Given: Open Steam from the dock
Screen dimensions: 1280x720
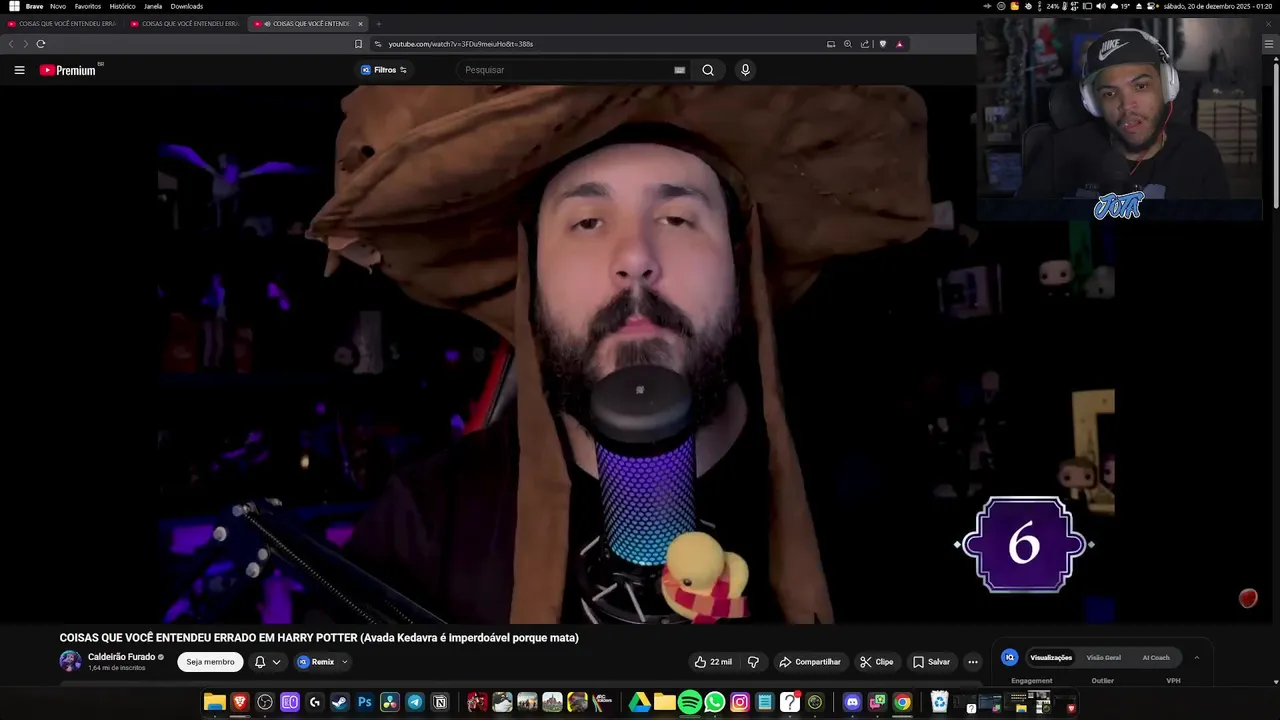Looking at the screenshot, I should [340, 703].
